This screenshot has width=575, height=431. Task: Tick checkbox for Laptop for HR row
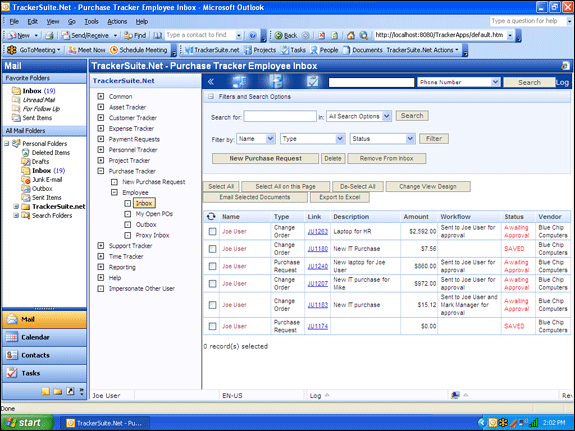pyautogui.click(x=212, y=231)
